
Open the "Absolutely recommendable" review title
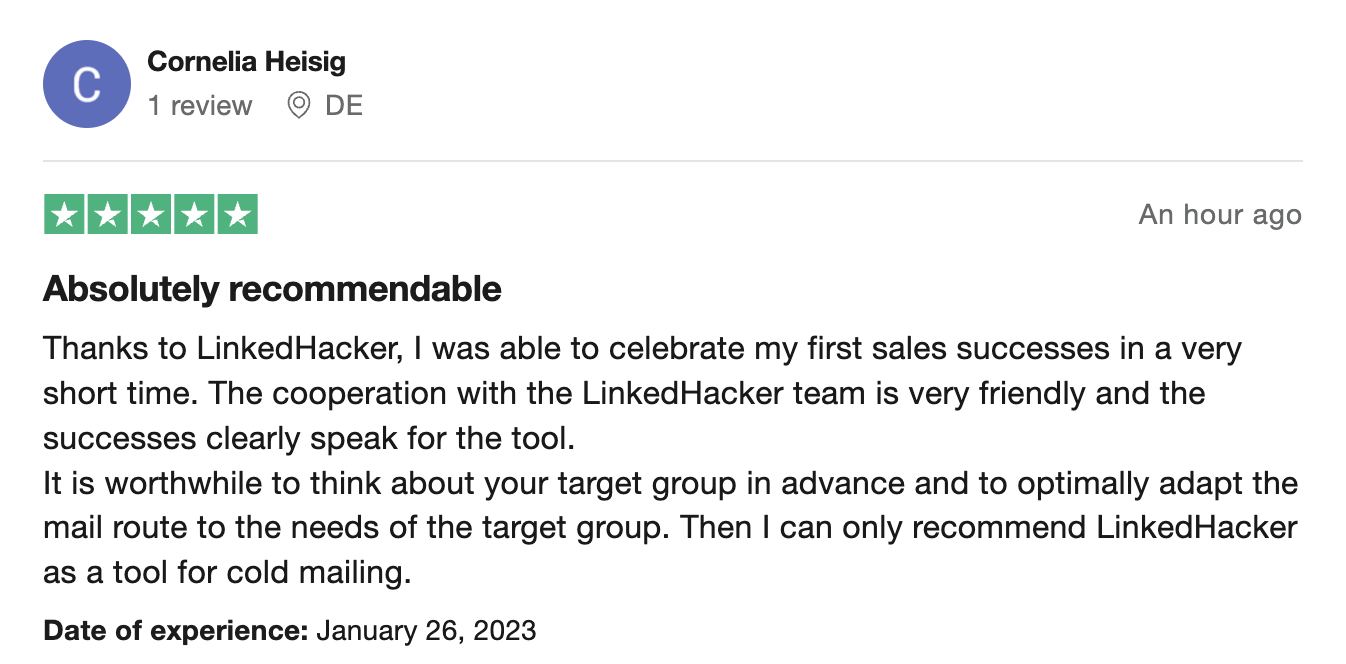click(x=272, y=289)
